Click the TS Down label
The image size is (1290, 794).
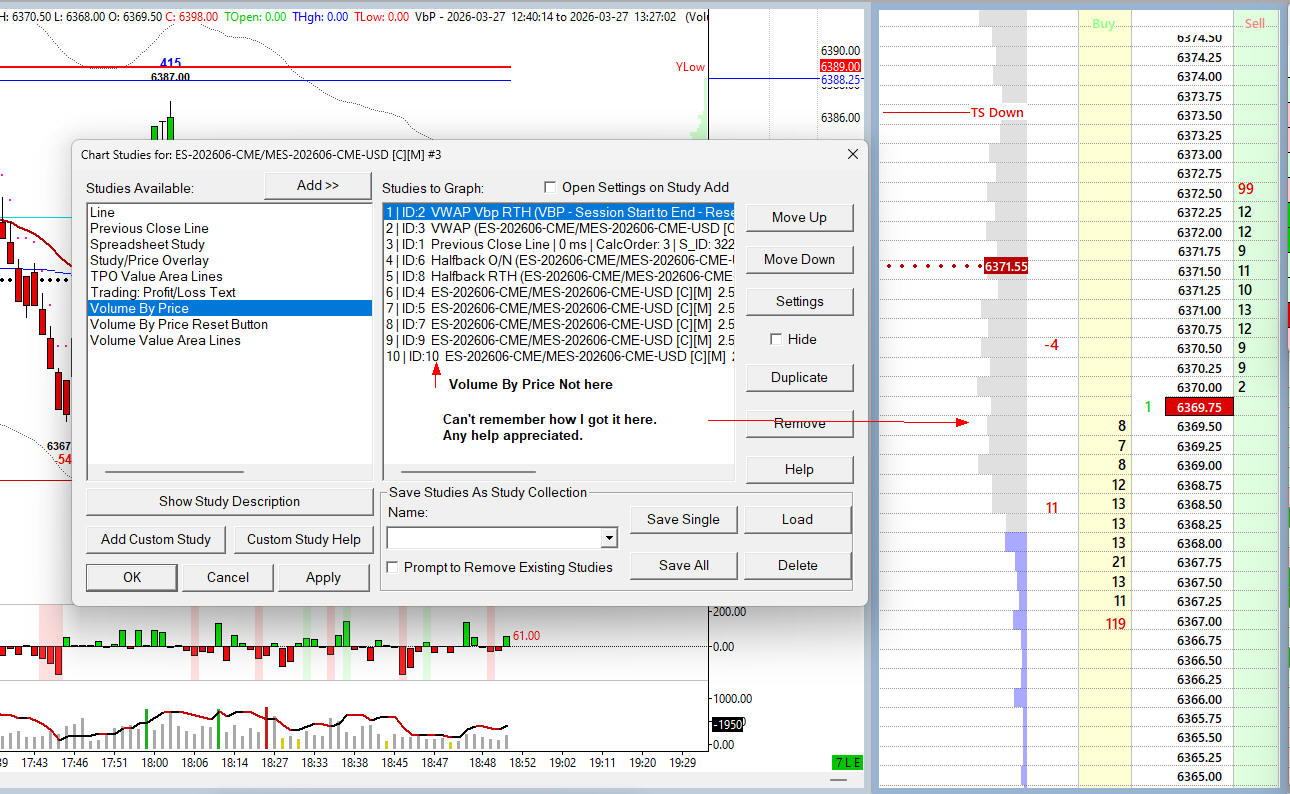(997, 113)
